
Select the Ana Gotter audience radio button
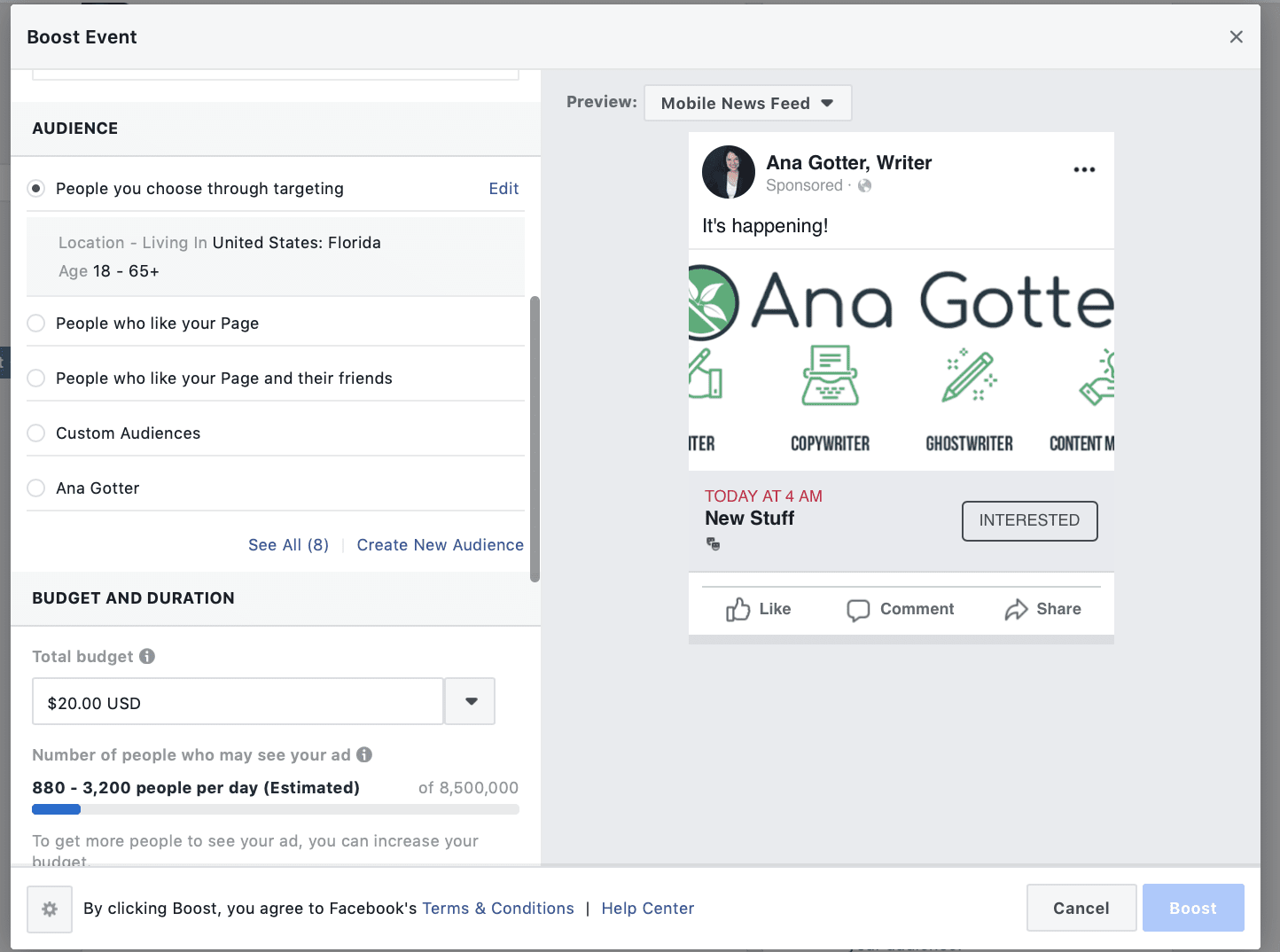(x=36, y=488)
